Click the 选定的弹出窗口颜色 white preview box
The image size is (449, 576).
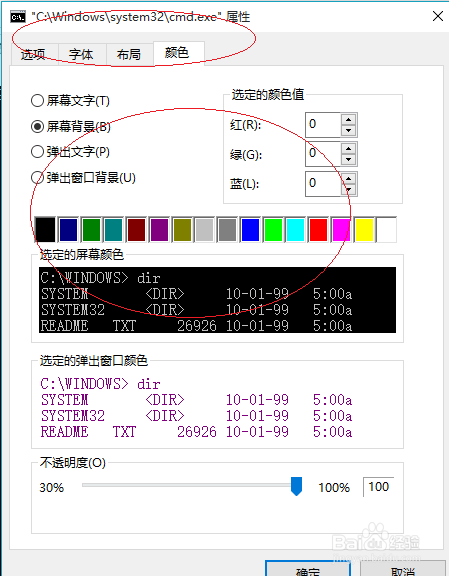tap(218, 406)
